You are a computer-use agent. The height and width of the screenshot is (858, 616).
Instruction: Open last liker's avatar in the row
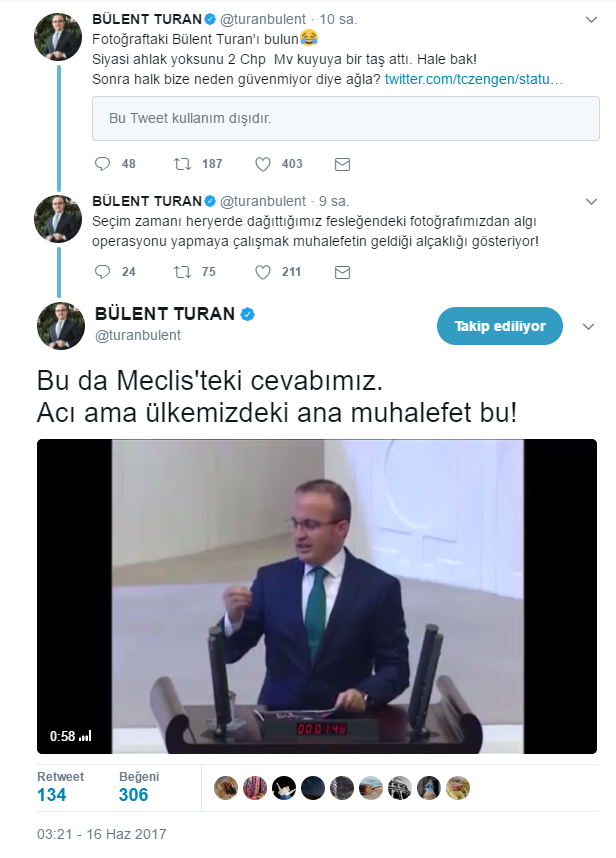pos(458,788)
